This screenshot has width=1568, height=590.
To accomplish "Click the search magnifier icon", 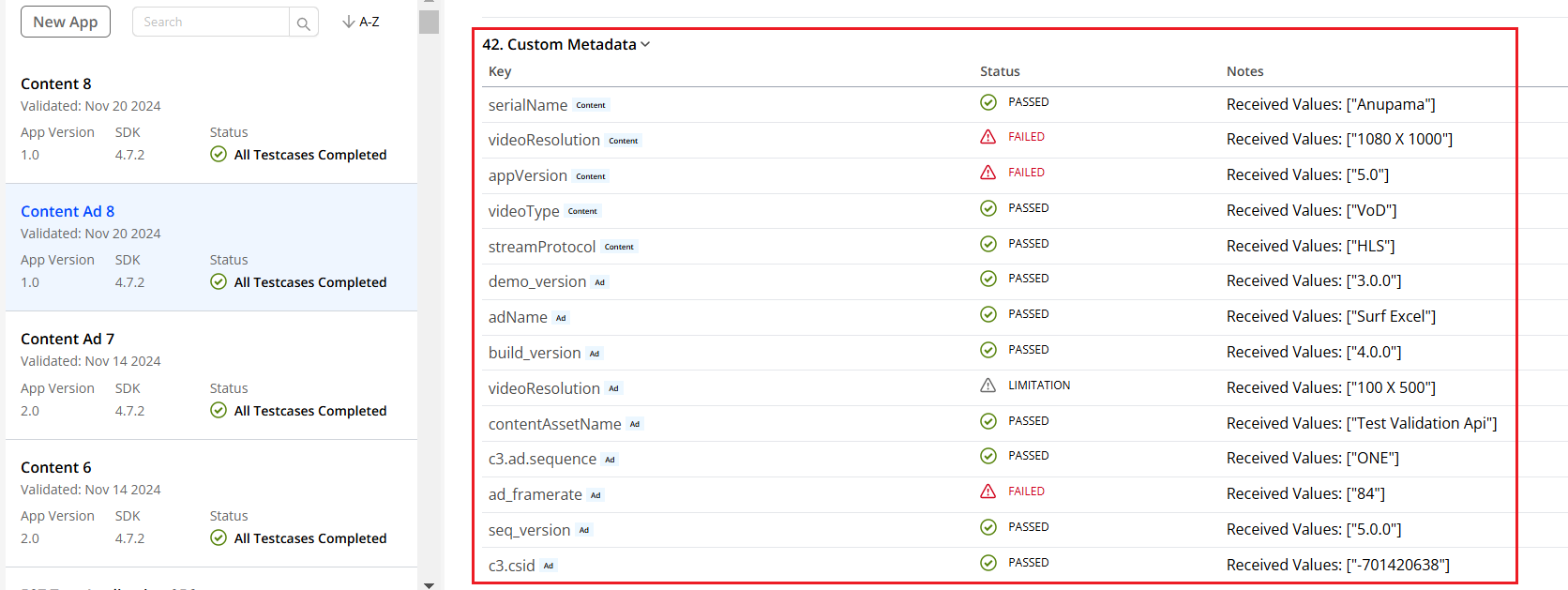I will [x=303, y=23].
